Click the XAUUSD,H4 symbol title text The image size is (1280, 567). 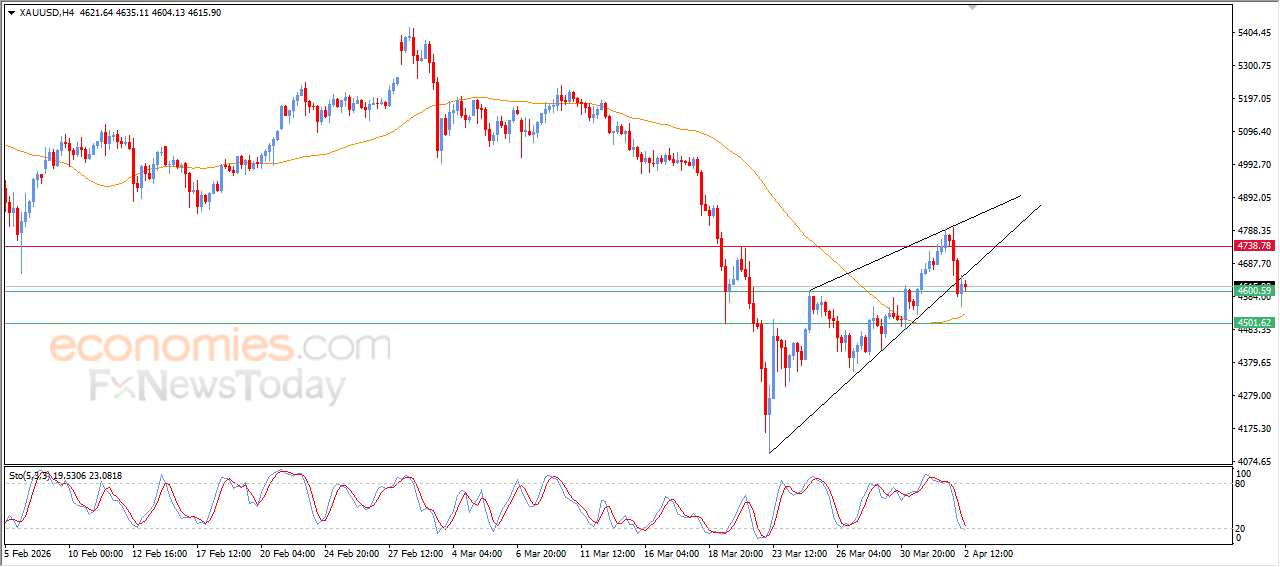46,13
